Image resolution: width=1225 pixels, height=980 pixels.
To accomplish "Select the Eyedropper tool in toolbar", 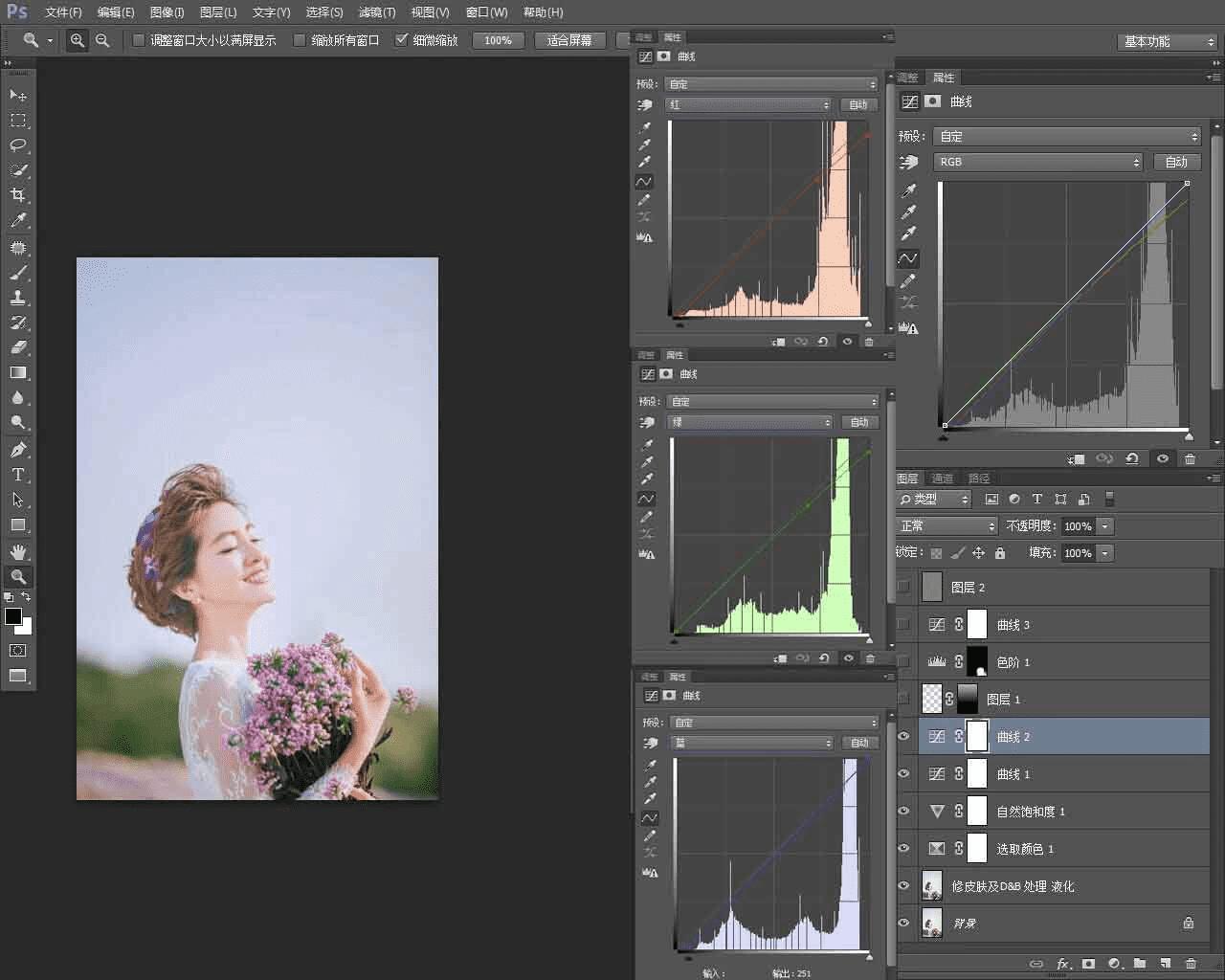I will click(x=18, y=221).
